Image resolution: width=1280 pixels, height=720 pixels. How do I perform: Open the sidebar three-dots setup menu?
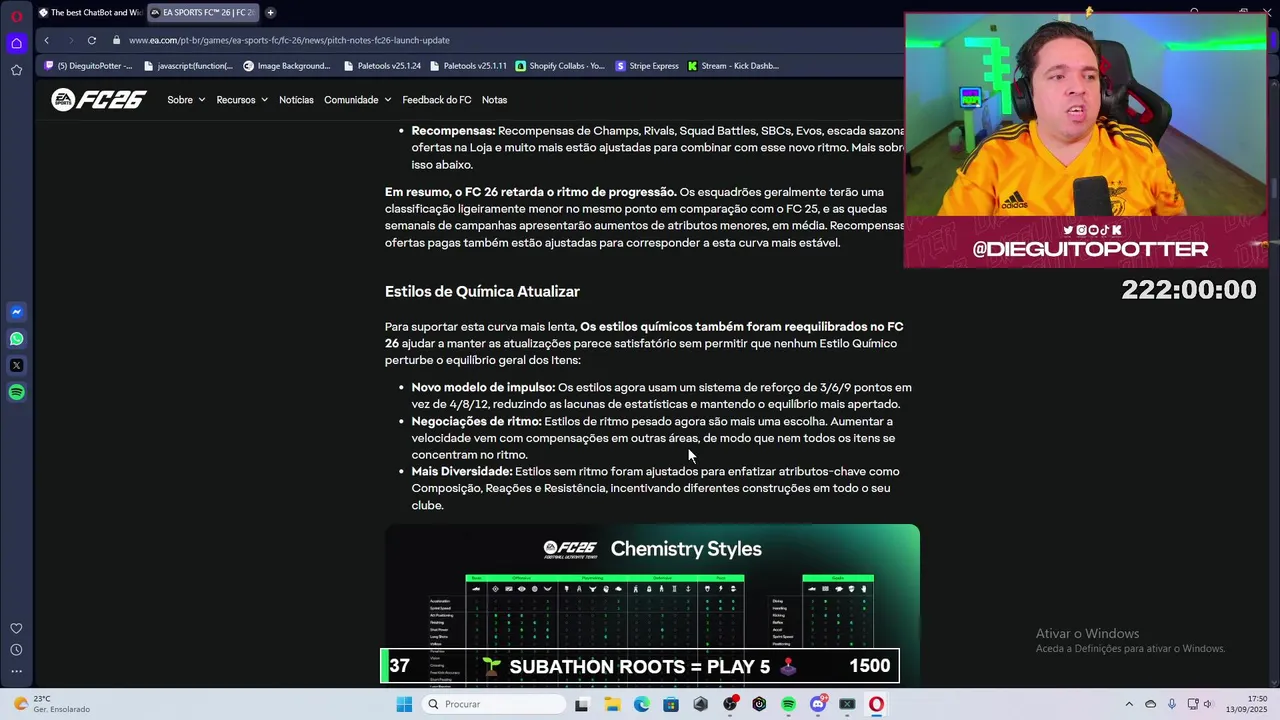pos(16,672)
